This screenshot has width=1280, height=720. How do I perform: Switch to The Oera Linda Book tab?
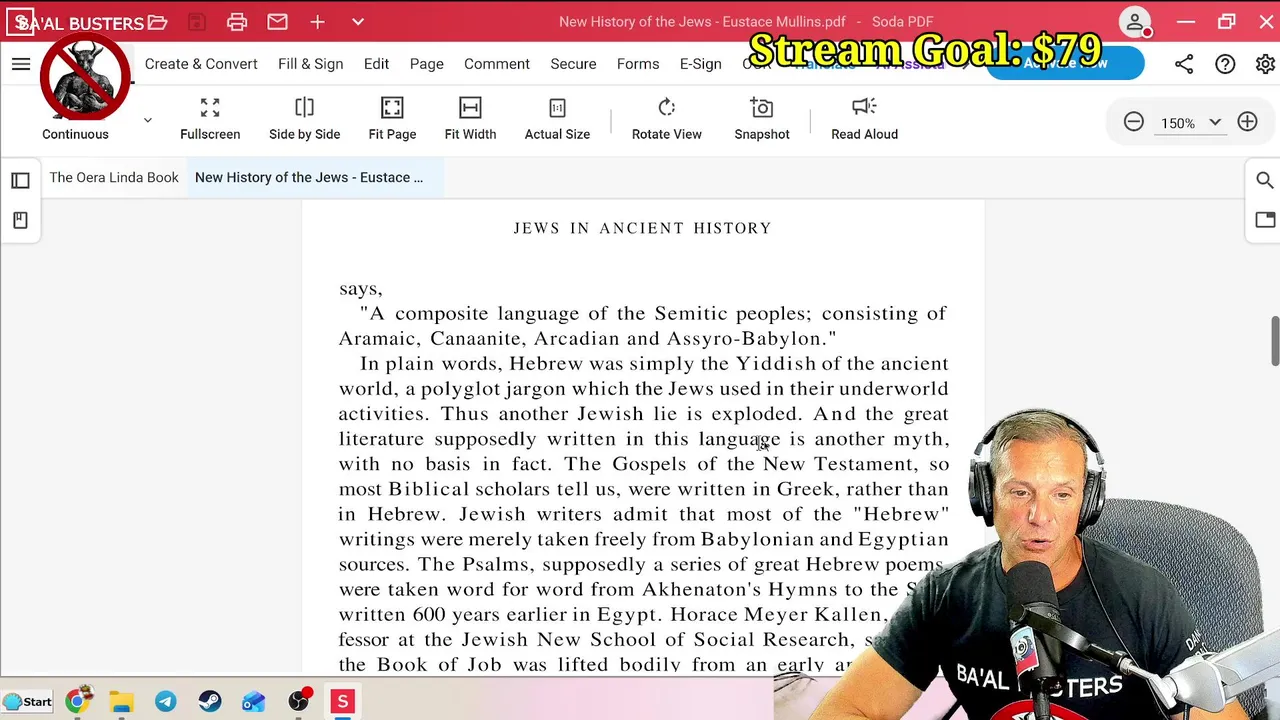click(114, 177)
